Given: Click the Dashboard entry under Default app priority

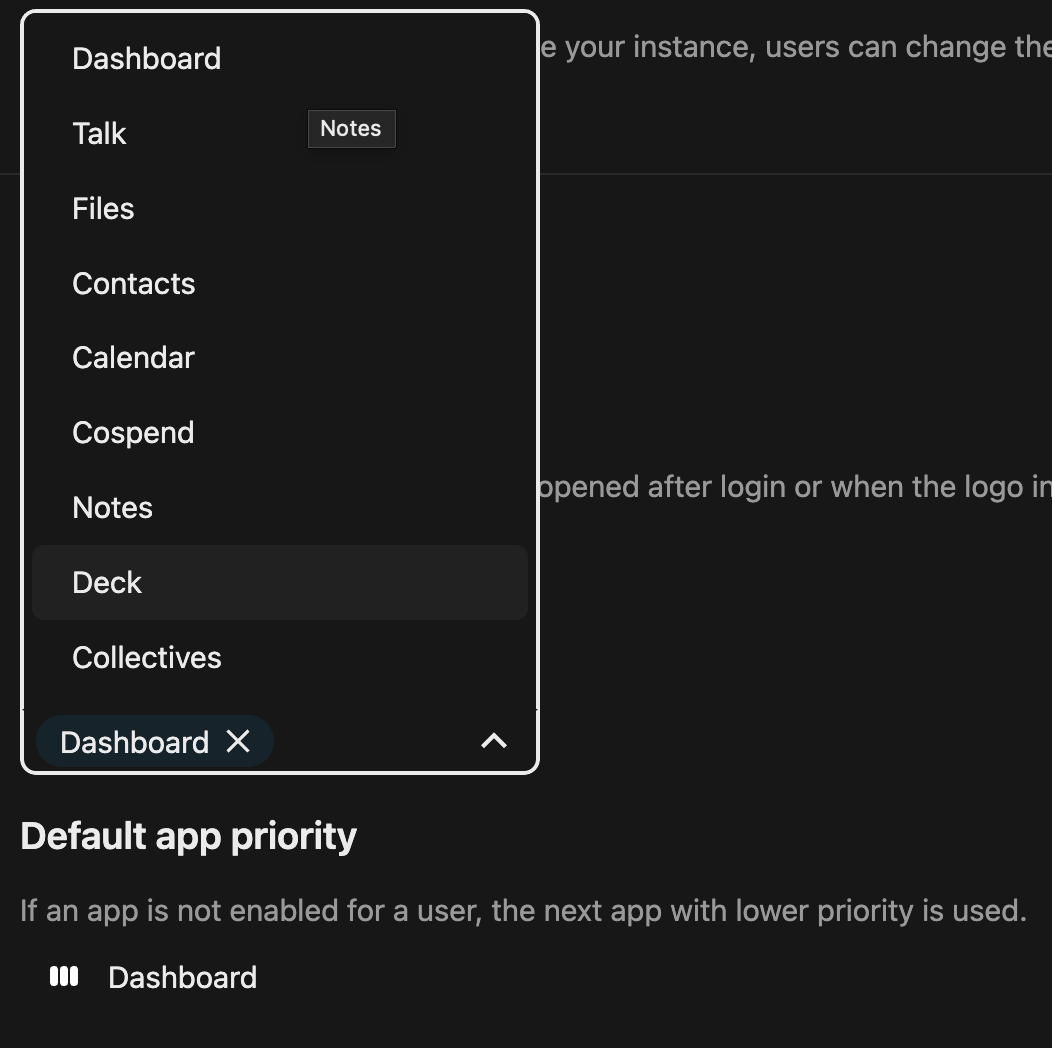Looking at the screenshot, I should coord(182,977).
